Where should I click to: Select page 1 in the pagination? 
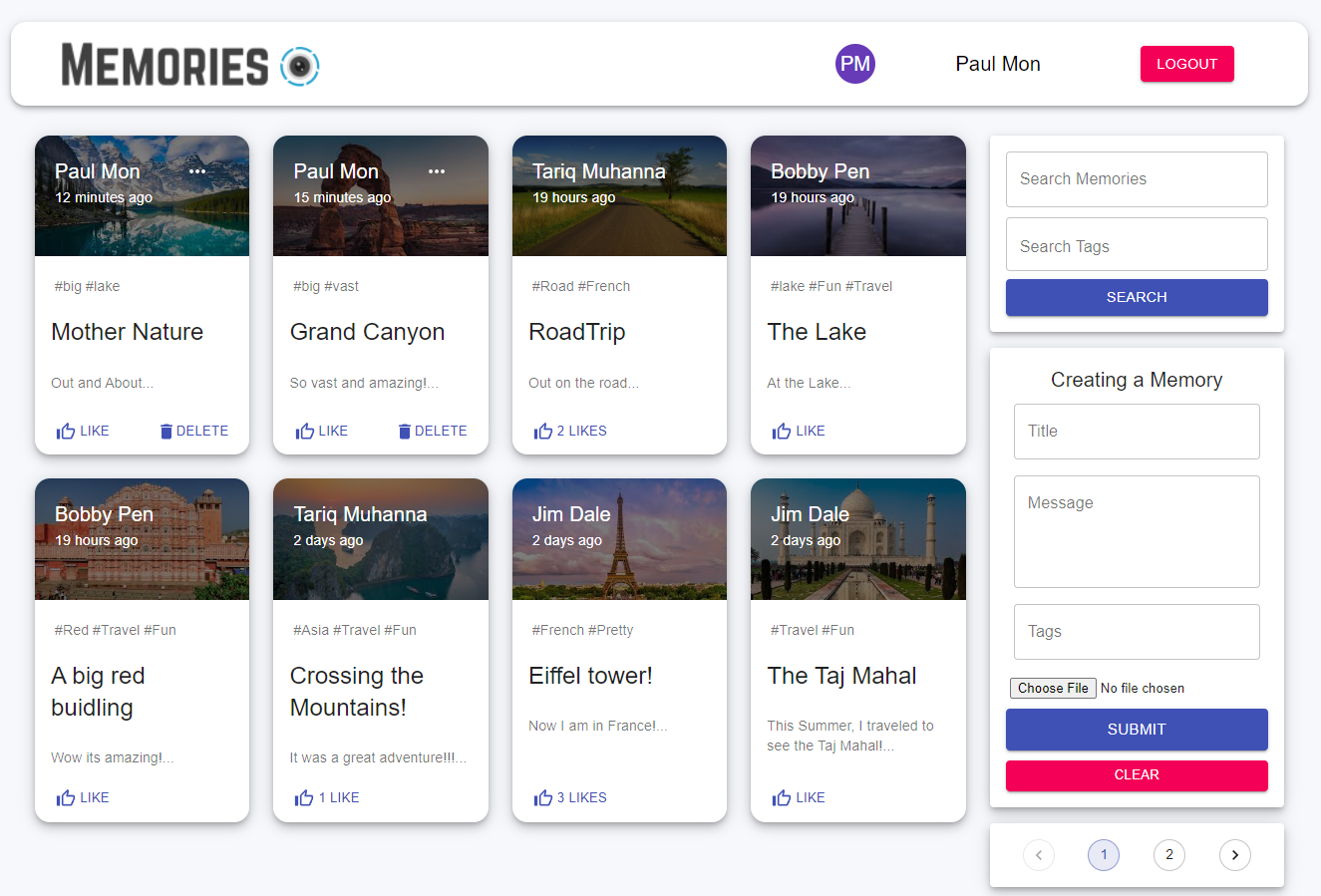[x=1103, y=855]
